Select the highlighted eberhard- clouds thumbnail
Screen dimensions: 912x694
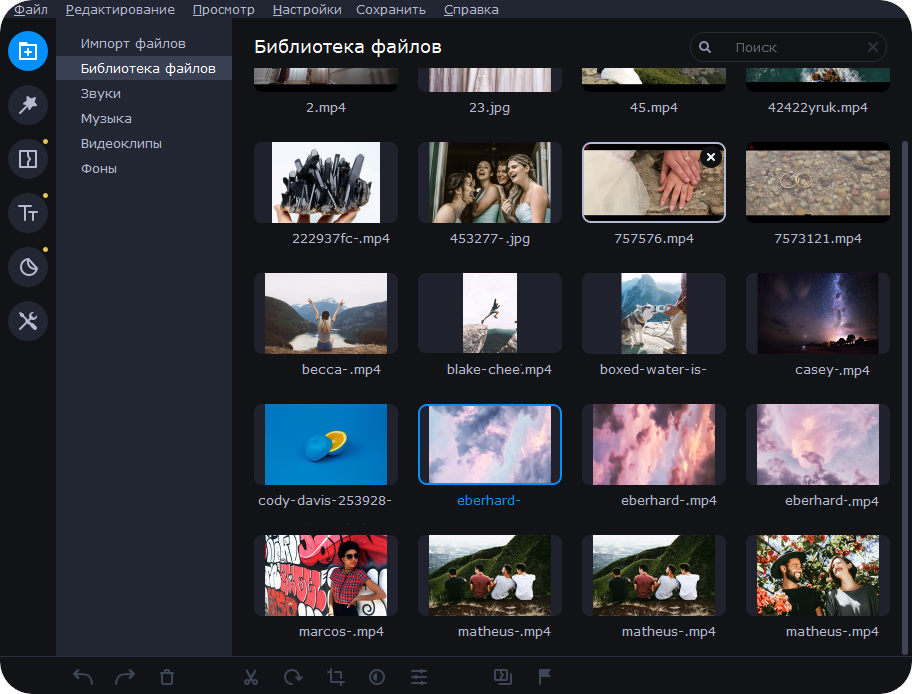point(490,444)
